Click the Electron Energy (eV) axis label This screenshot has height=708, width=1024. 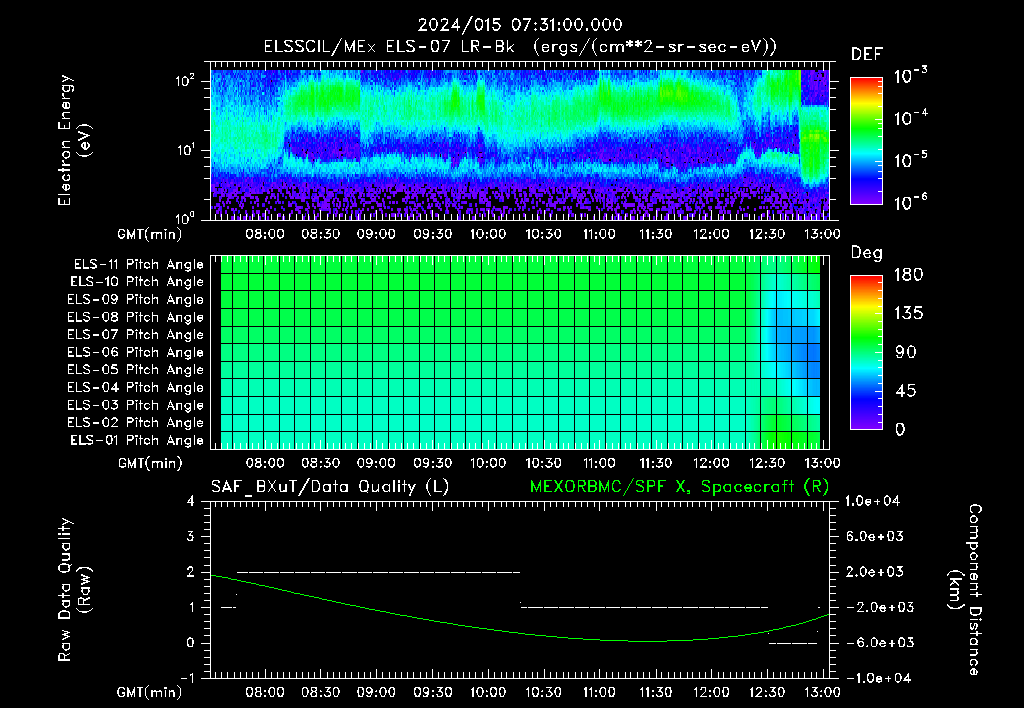tap(74, 140)
